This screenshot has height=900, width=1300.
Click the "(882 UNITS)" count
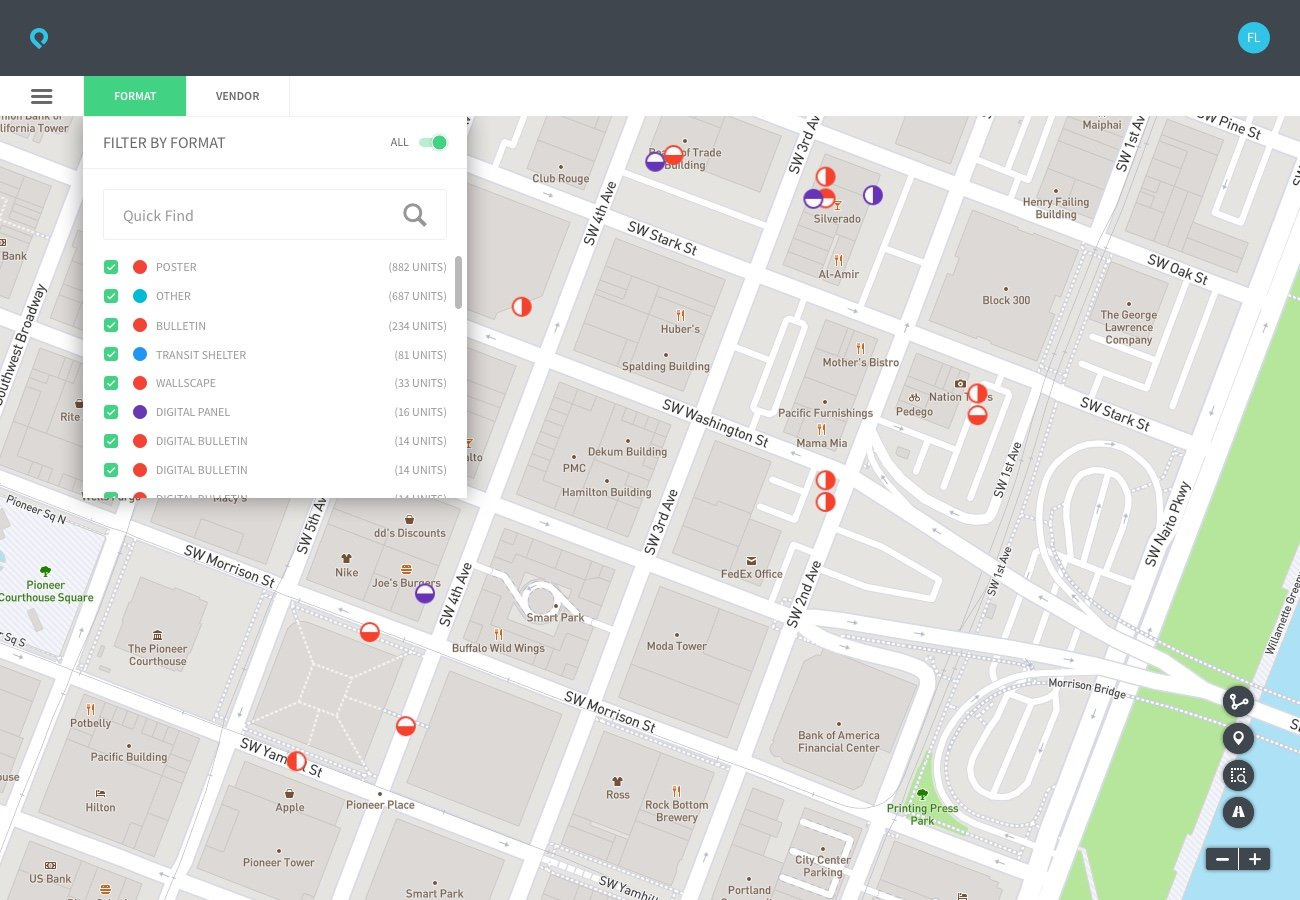click(x=417, y=267)
